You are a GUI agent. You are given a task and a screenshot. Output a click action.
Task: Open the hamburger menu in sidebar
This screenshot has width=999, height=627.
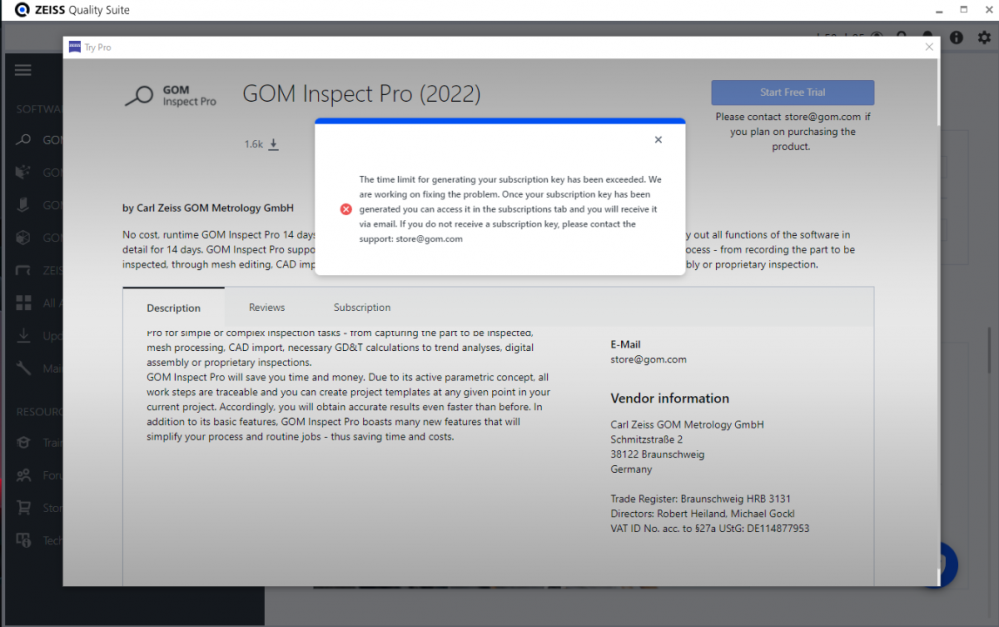(23, 70)
